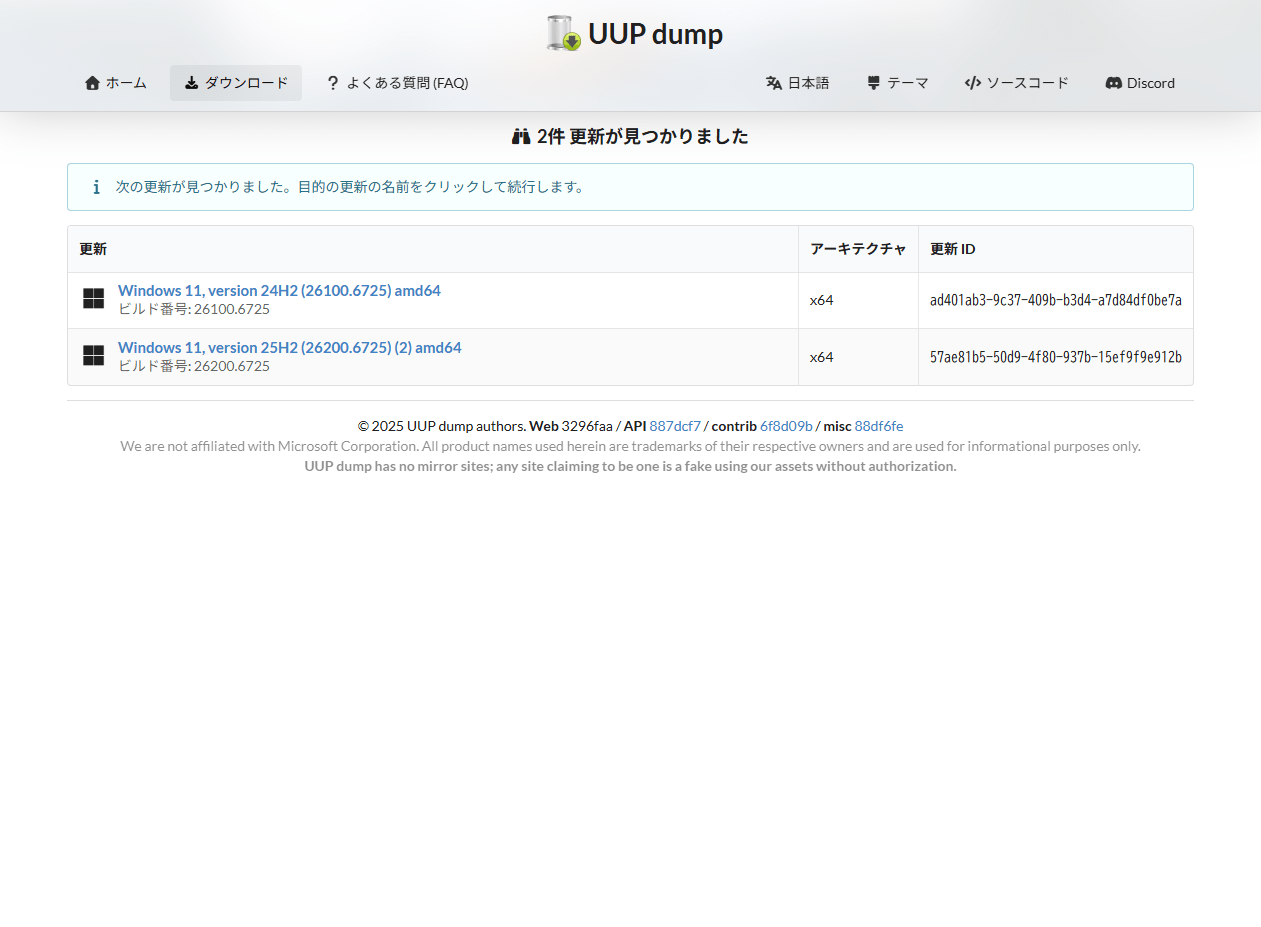Open API commit 887dcf7 link
Viewport: 1261px width, 927px height.
(x=675, y=426)
